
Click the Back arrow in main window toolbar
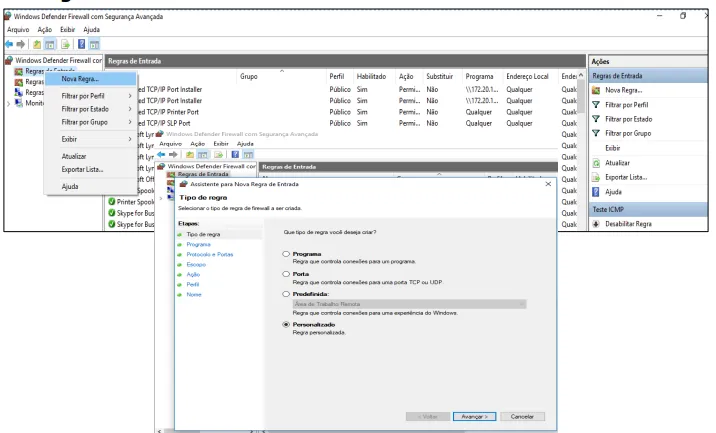click(x=9, y=44)
